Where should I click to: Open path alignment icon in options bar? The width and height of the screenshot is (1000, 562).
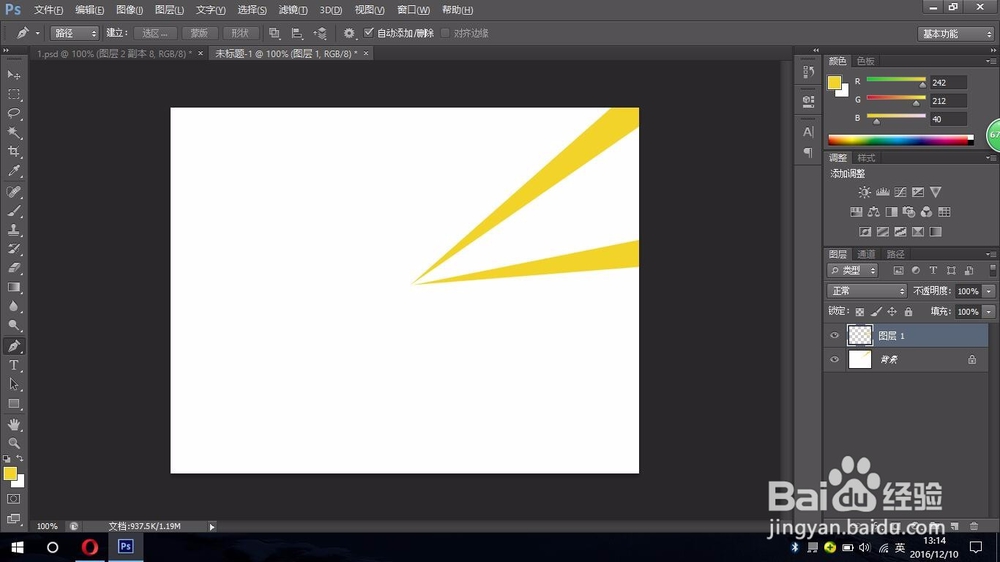point(297,33)
